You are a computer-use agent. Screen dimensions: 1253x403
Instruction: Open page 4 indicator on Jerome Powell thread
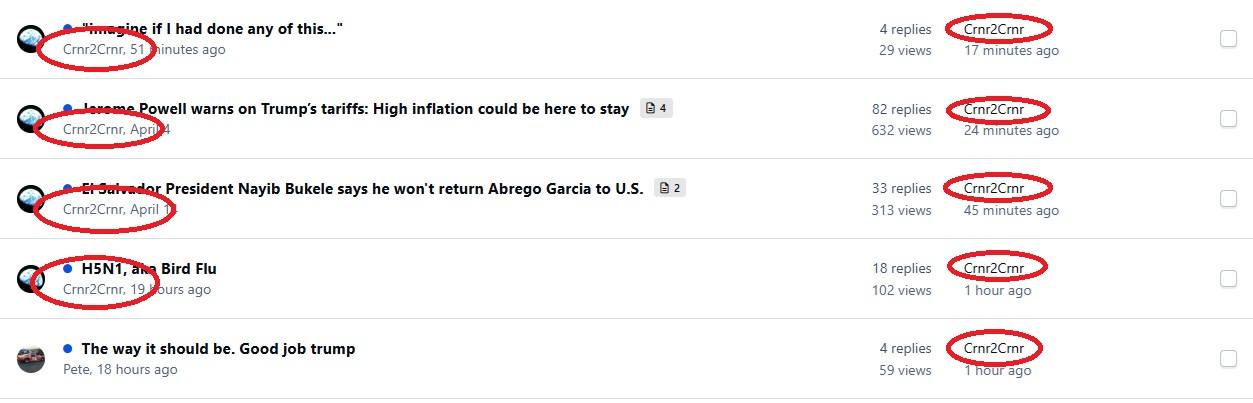click(657, 108)
